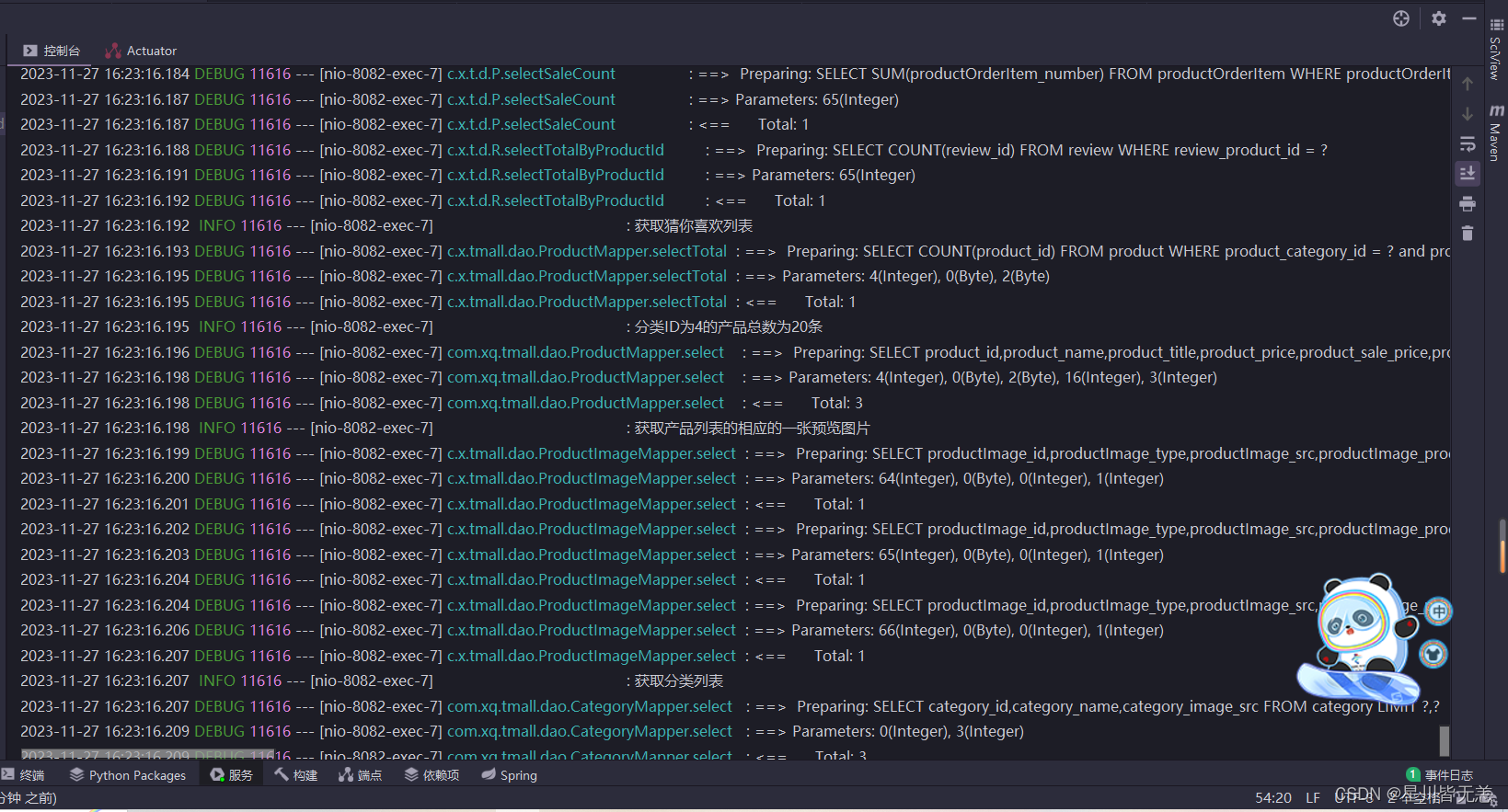The width and height of the screenshot is (1508, 812).
Task: Open the 依赖项 dependencies tool window
Action: [432, 775]
